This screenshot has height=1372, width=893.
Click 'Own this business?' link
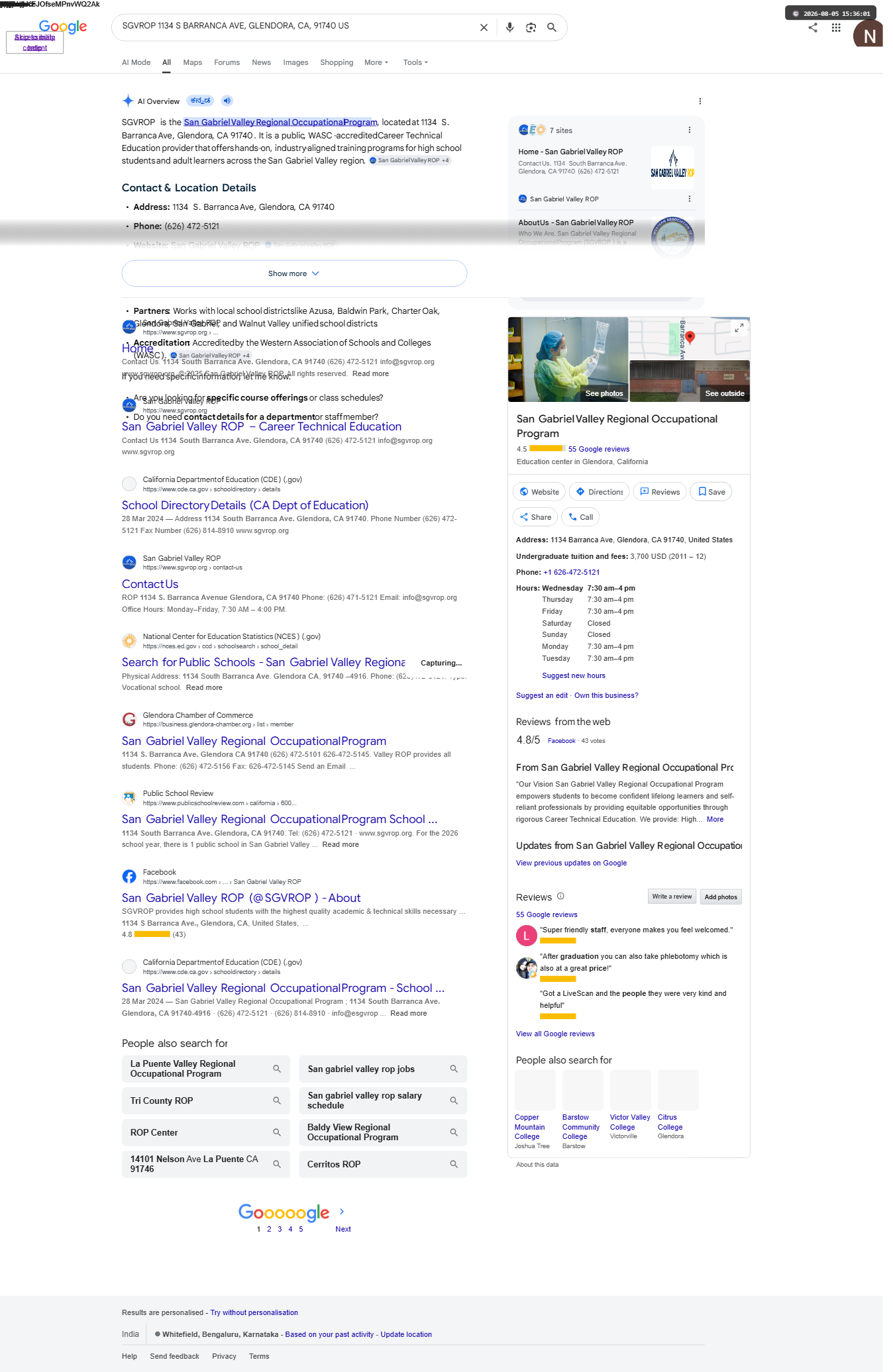[x=606, y=695]
